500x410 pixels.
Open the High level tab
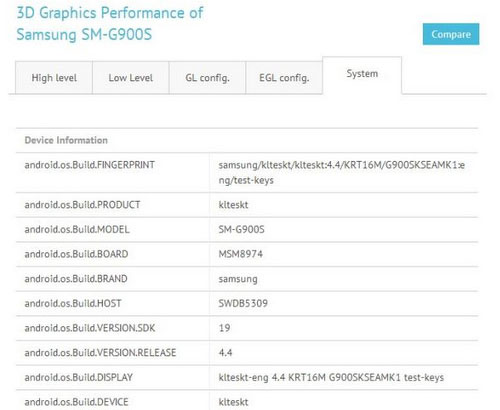54,78
